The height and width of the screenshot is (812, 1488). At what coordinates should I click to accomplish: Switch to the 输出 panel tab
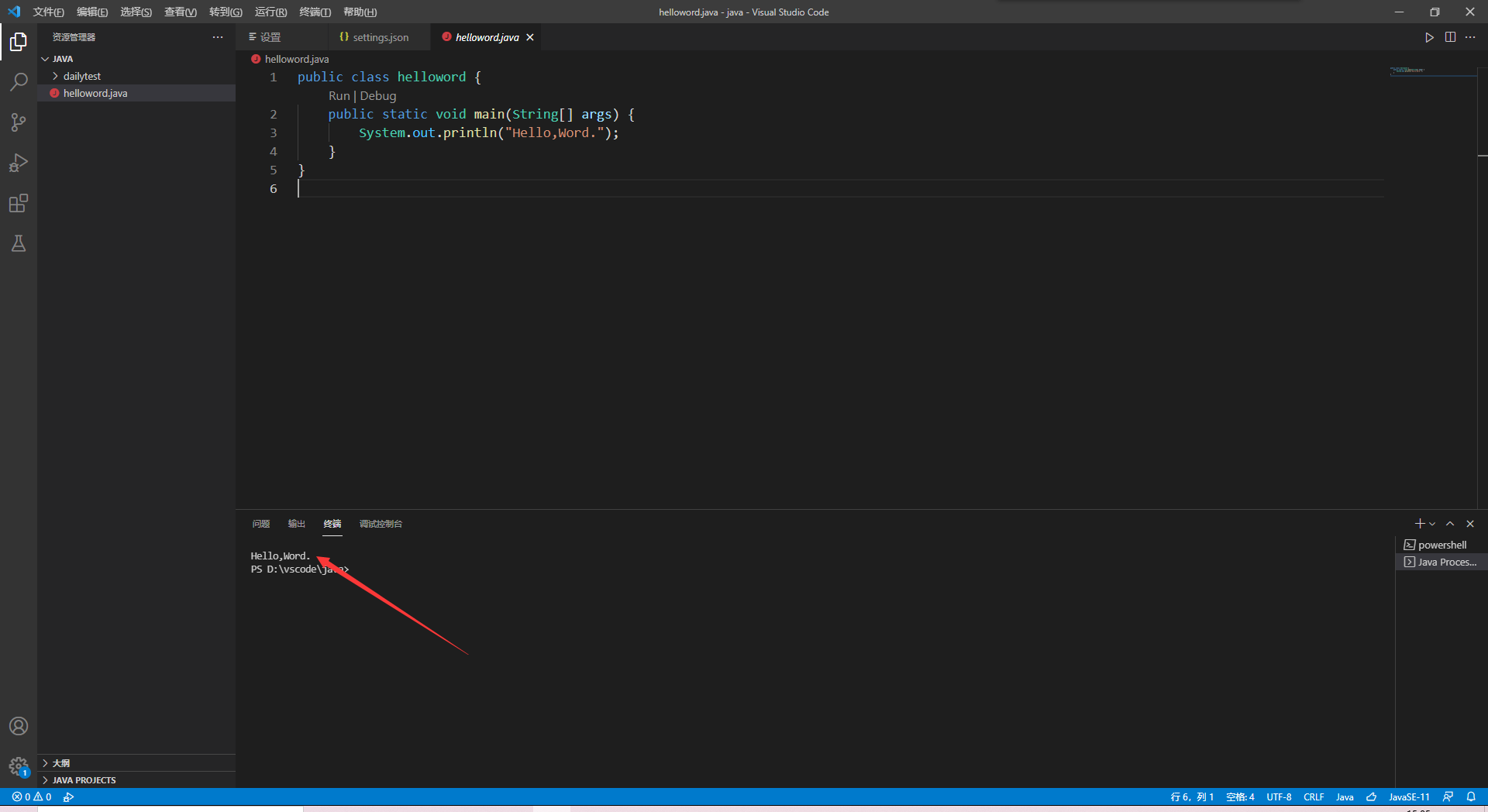pos(297,524)
